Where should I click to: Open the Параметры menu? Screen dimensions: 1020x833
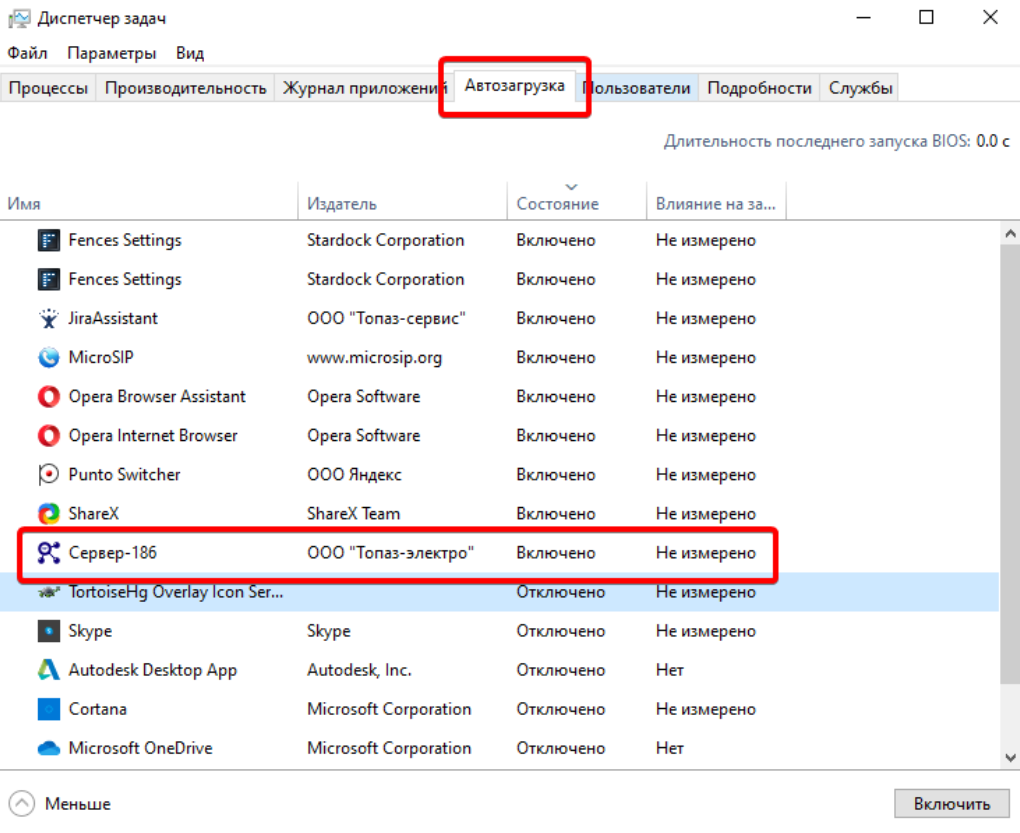point(111,53)
